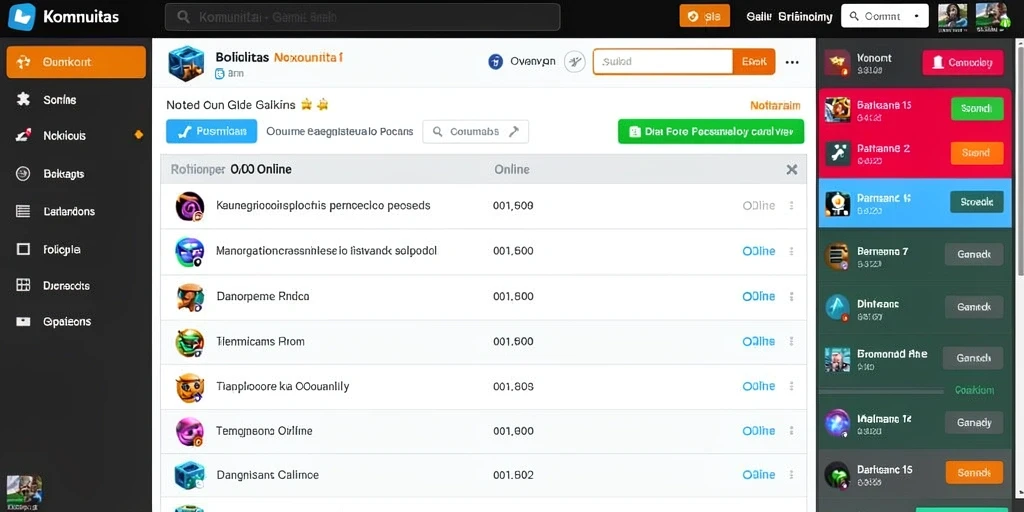Click the blue Komunitas logo icon

tap(22, 17)
